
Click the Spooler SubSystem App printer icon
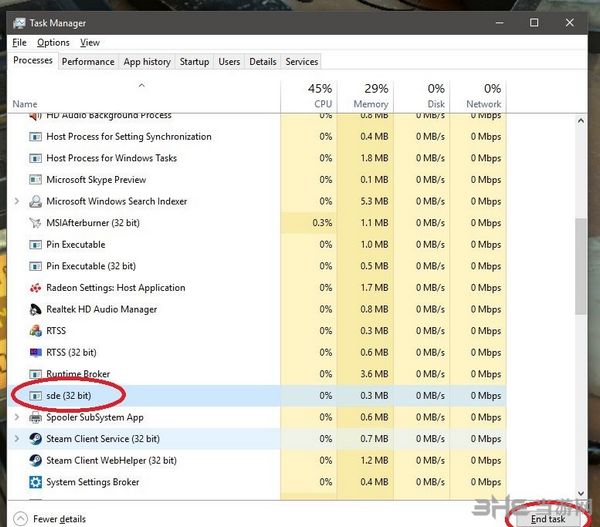36,417
